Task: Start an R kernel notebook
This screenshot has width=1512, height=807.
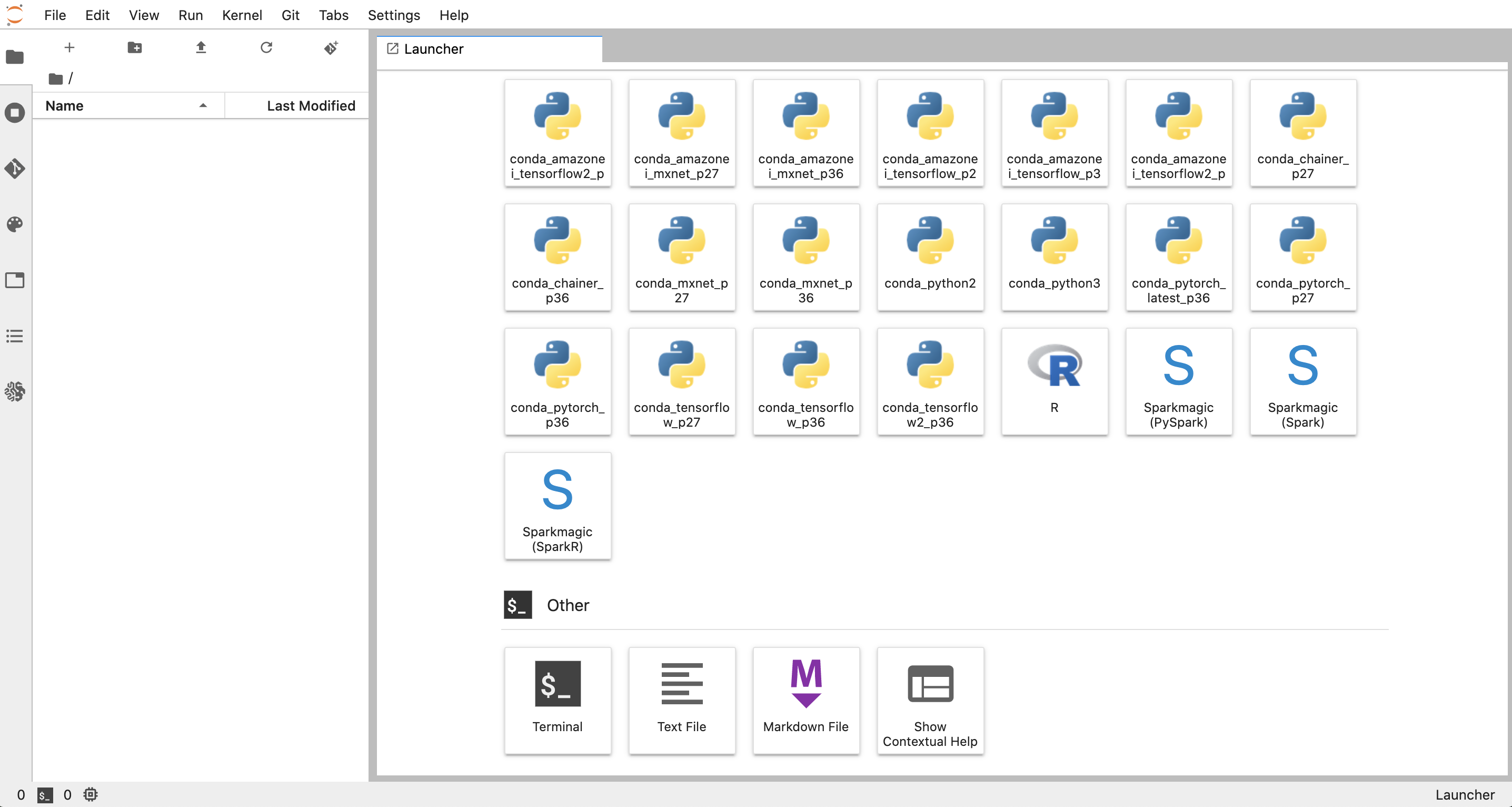Action: [1055, 382]
